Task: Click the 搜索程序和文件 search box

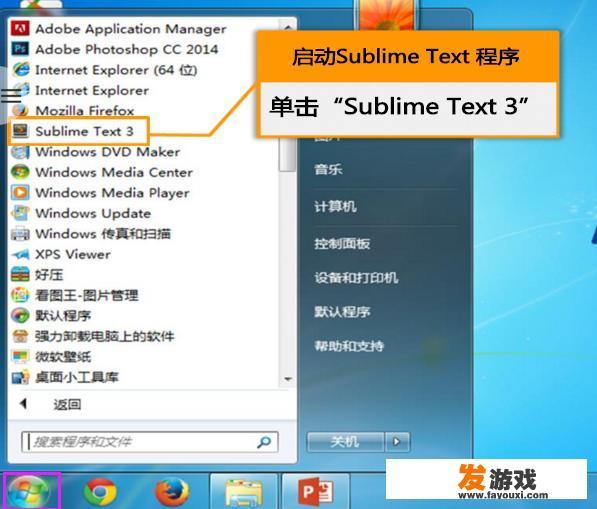Action: point(150,442)
